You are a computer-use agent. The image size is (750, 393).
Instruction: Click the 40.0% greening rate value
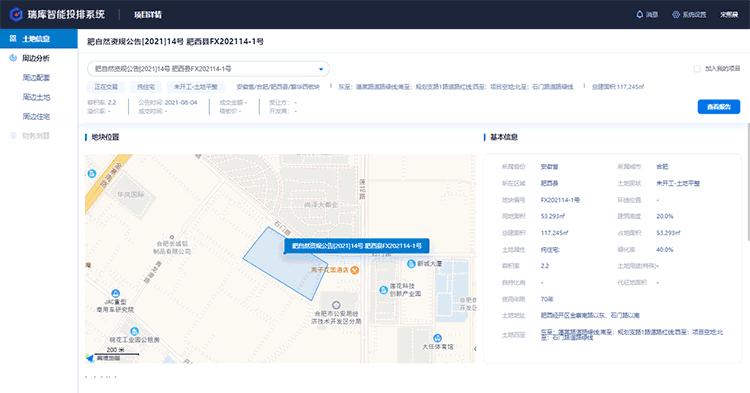[665, 250]
